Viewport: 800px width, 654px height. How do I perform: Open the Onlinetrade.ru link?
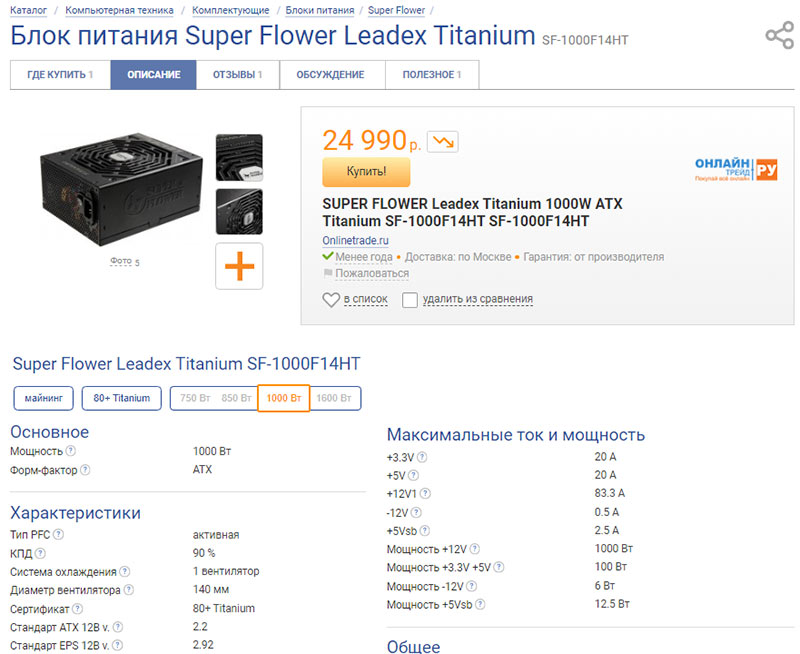coord(355,240)
